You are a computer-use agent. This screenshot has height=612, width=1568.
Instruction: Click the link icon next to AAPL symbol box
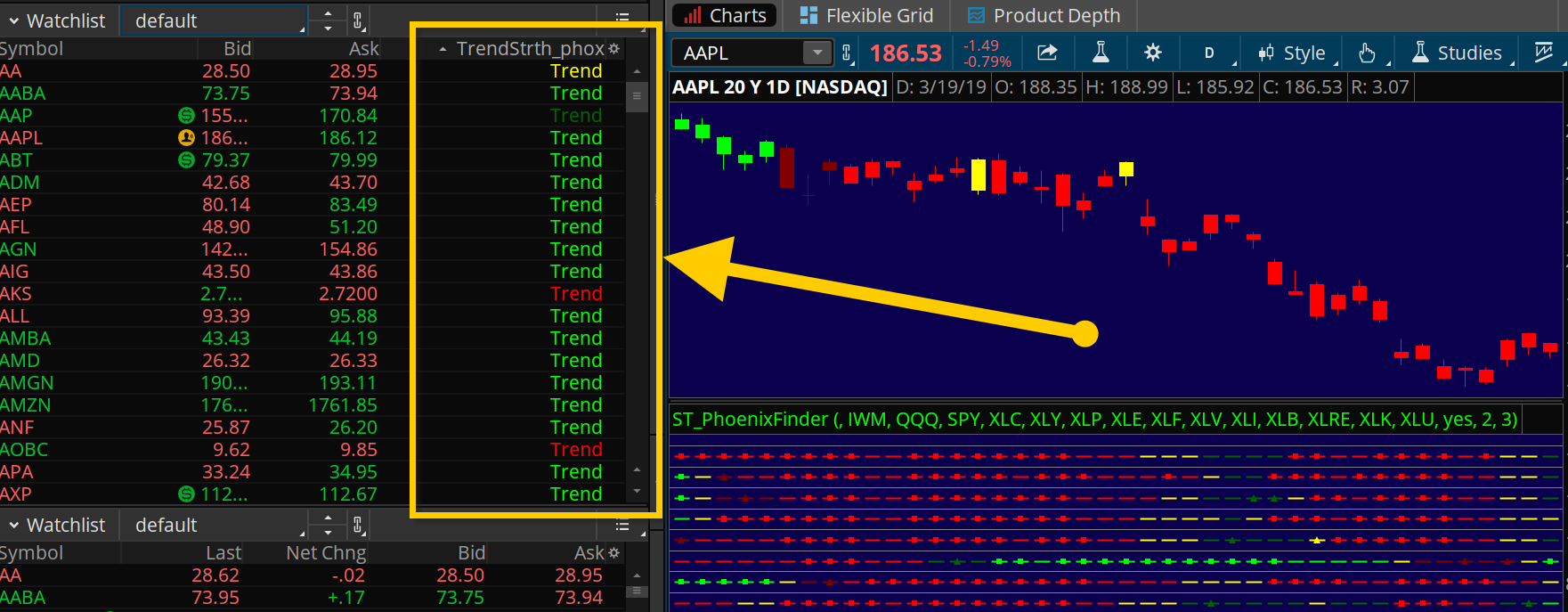846,53
